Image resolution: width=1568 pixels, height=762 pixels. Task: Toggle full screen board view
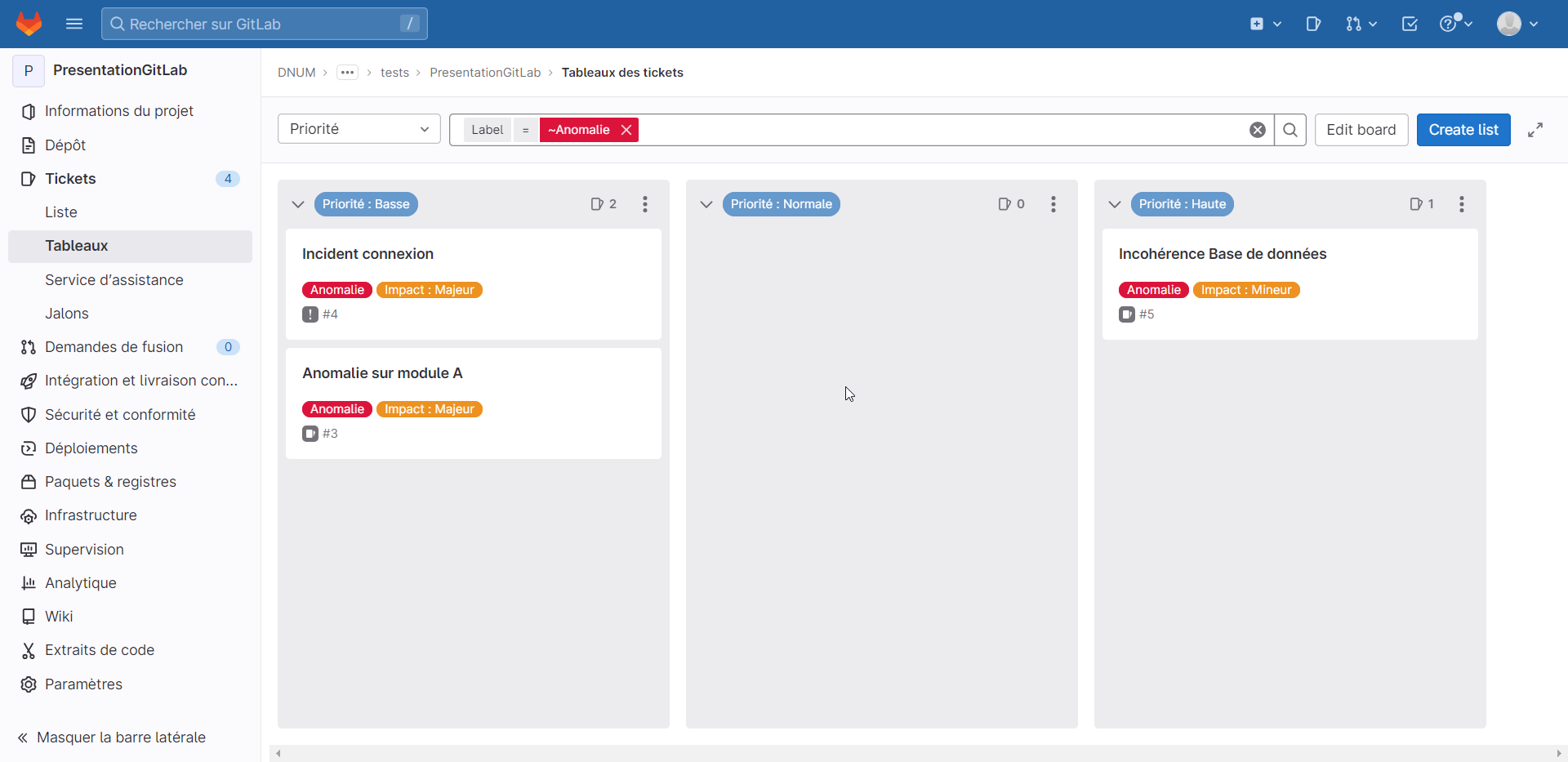coord(1535,130)
